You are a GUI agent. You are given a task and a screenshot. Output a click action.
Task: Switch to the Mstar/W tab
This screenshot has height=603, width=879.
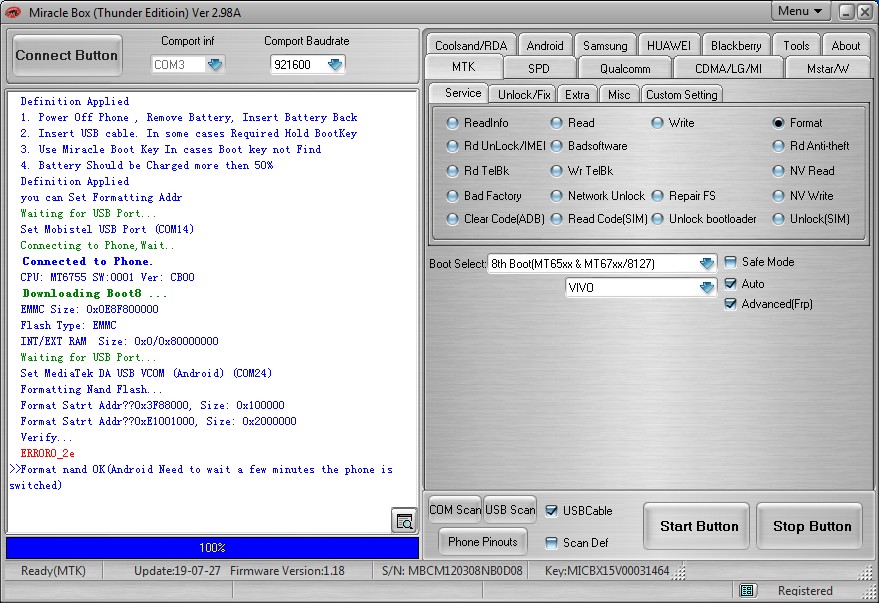pyautogui.click(x=827, y=68)
